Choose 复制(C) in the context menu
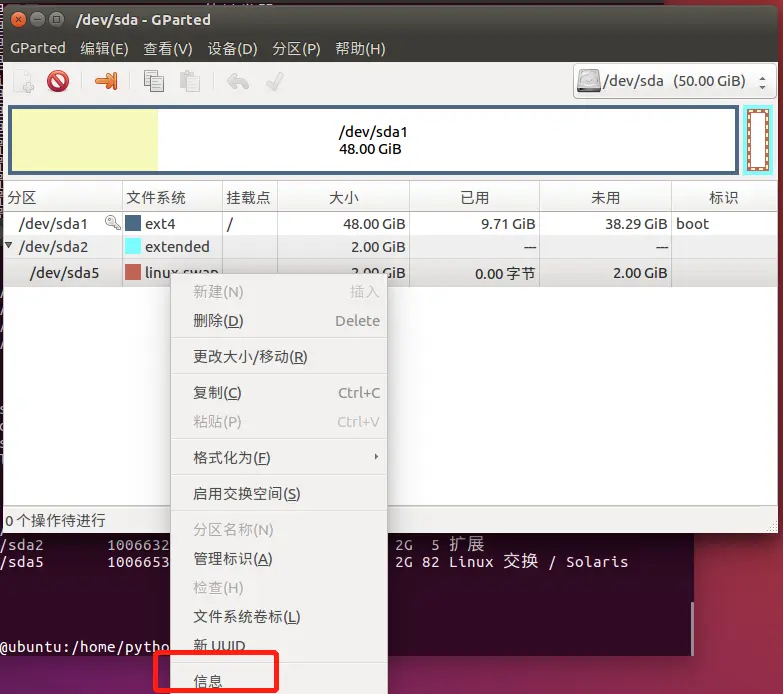Viewport: 783px width, 694px height. (279, 392)
